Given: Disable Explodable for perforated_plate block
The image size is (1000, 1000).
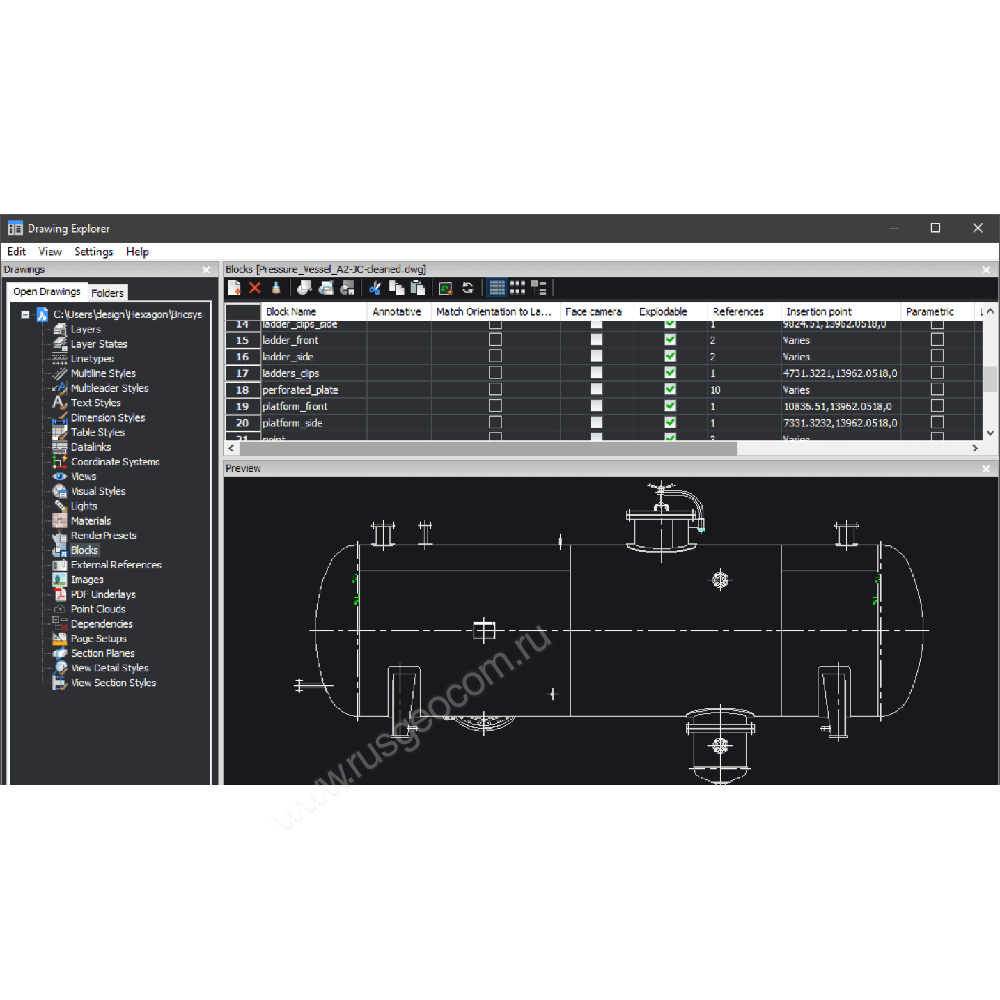Looking at the screenshot, I should [670, 390].
